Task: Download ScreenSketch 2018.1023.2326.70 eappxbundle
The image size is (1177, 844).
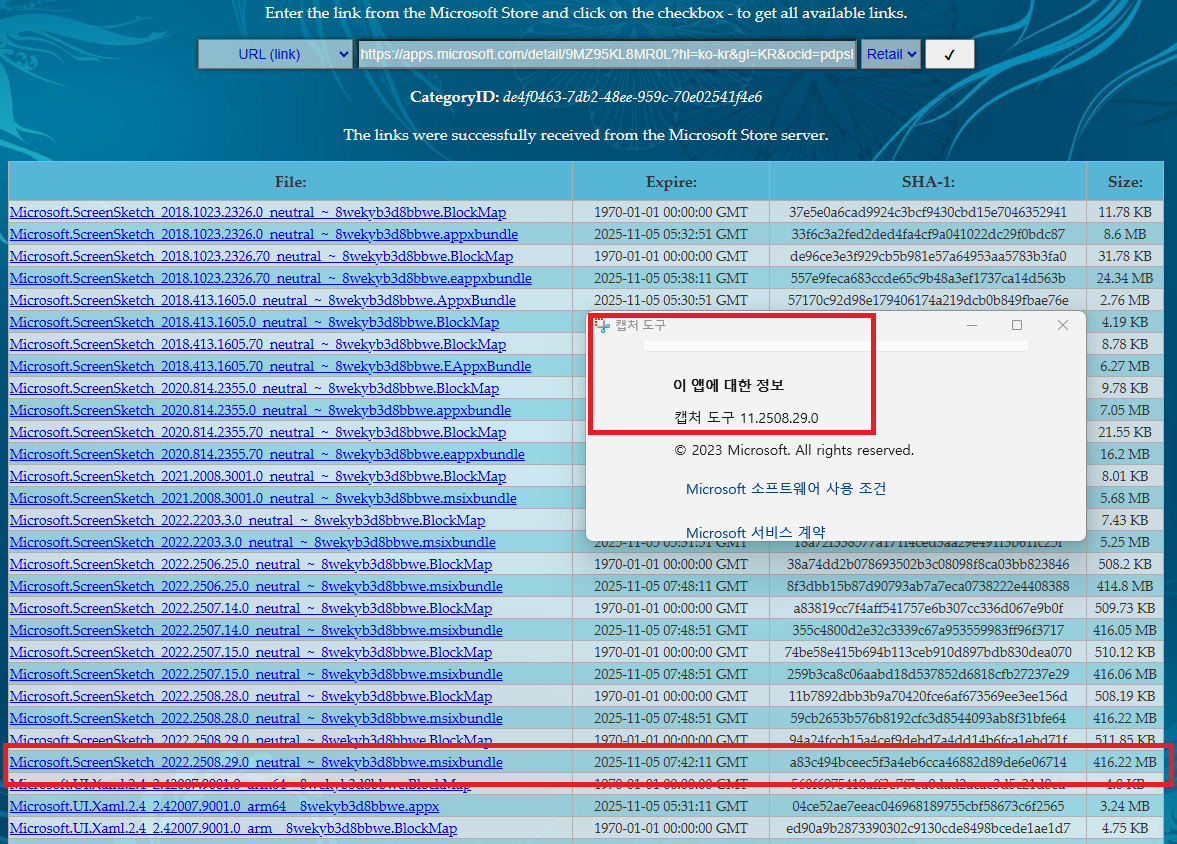Action: coord(270,279)
